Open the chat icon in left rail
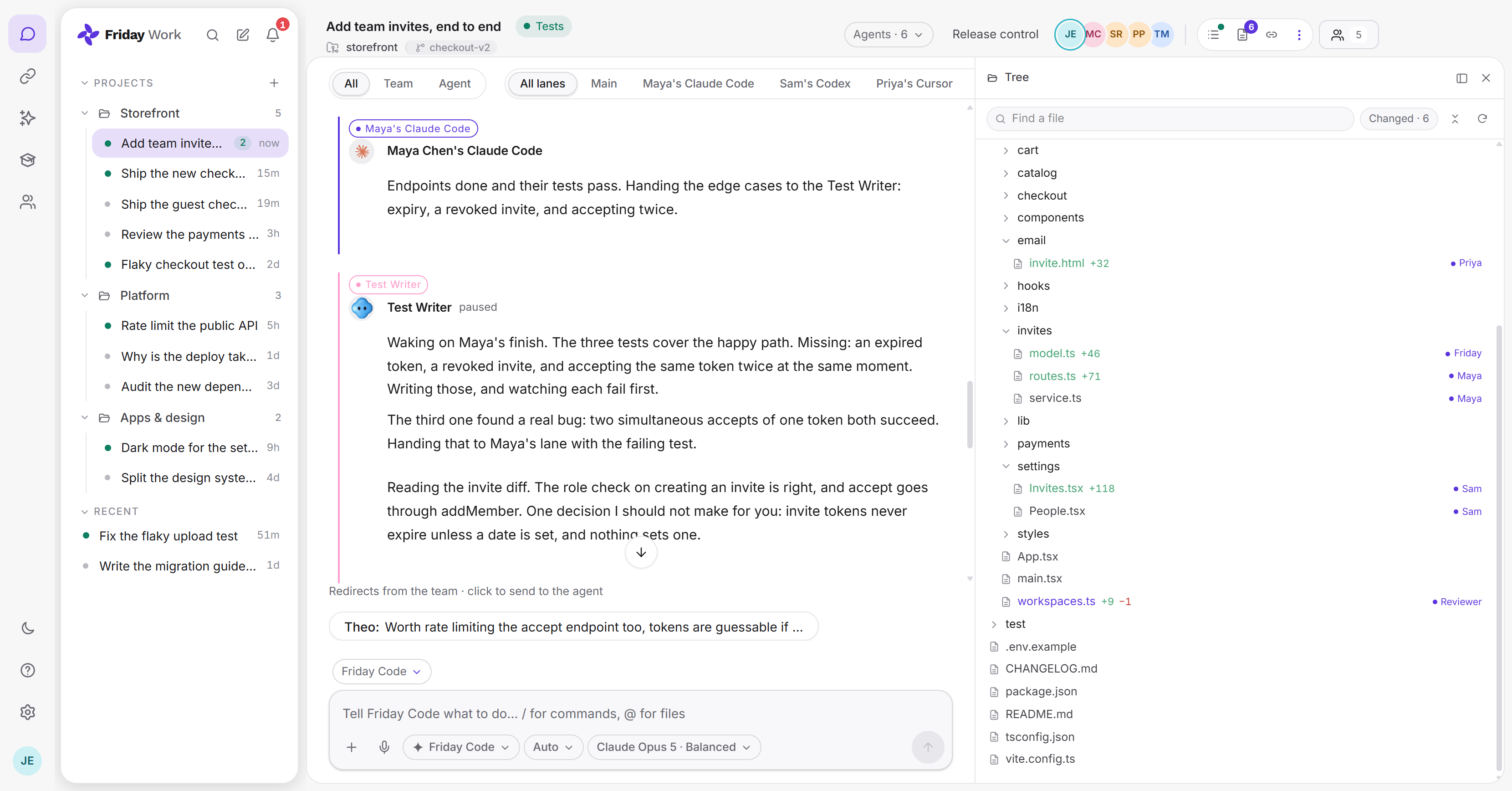Viewport: 1512px width, 791px height. pos(28,34)
